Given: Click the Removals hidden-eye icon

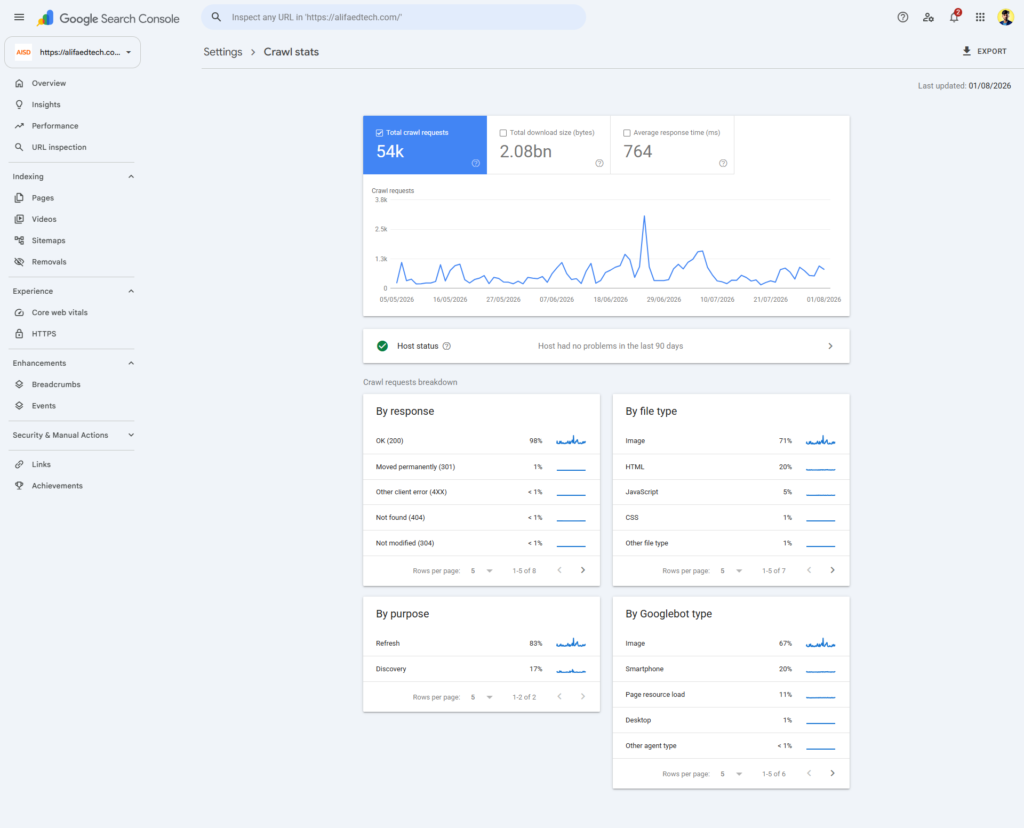Looking at the screenshot, I should 19,262.
